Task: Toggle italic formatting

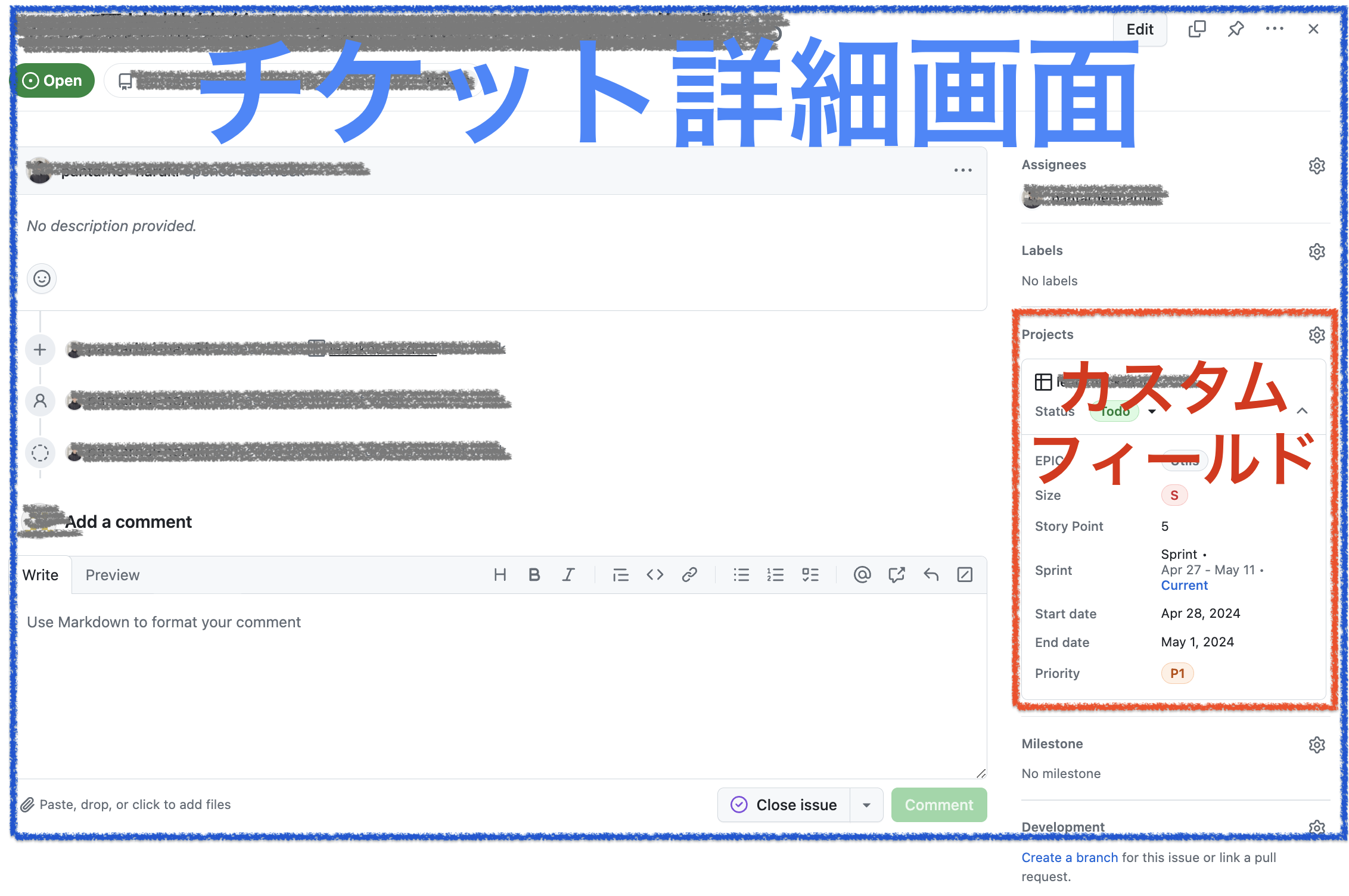Action: pos(568,574)
